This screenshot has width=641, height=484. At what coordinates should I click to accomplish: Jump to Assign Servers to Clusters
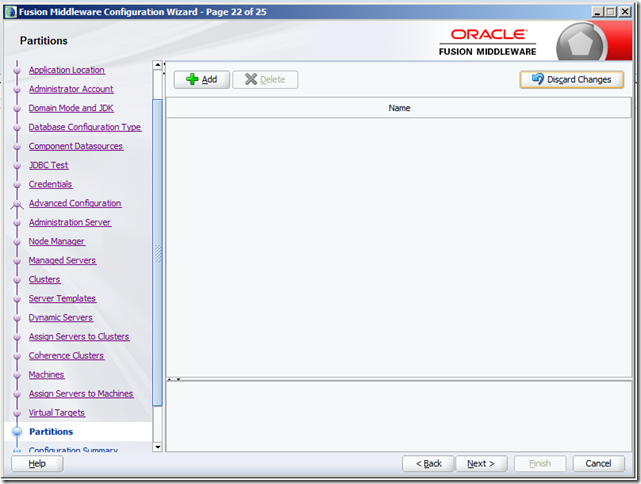pos(79,336)
